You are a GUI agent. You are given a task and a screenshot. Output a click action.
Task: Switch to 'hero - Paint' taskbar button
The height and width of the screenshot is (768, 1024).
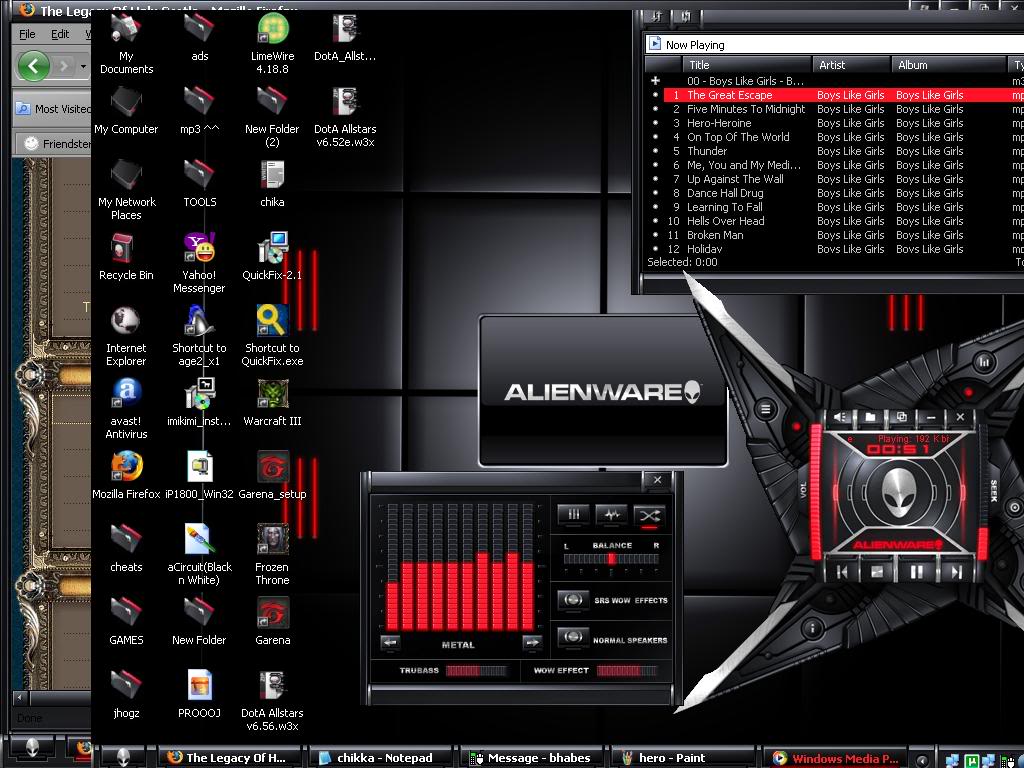681,758
